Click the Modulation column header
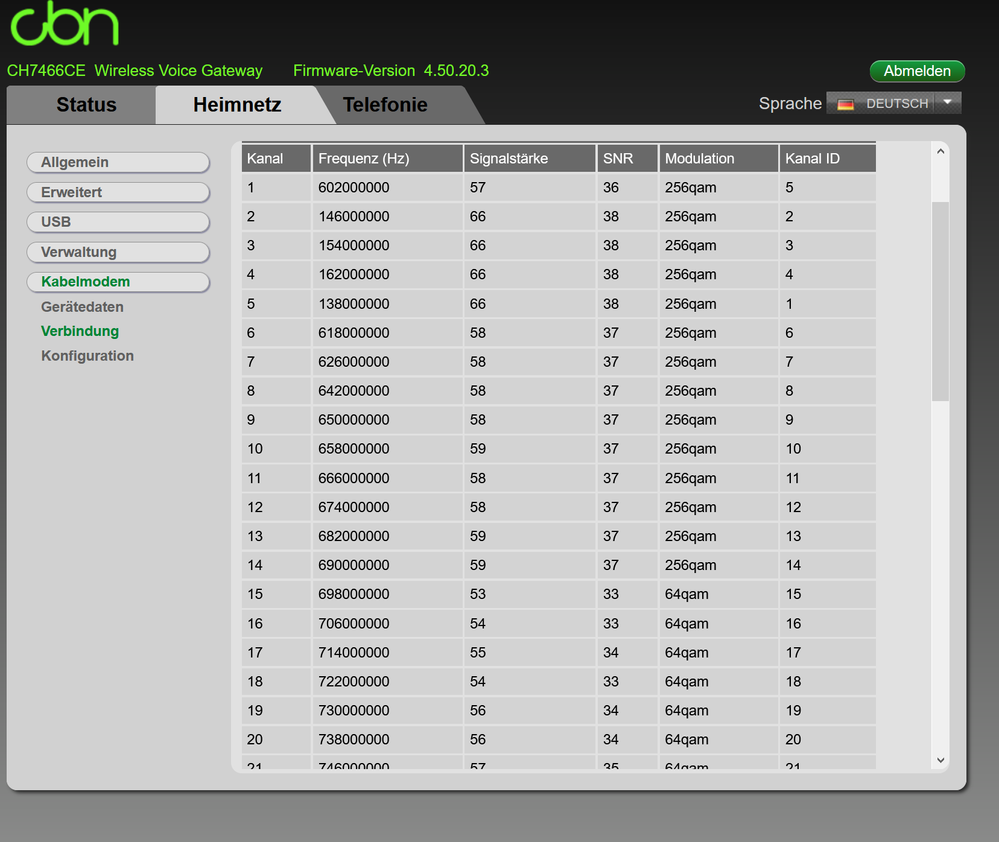 719,159
